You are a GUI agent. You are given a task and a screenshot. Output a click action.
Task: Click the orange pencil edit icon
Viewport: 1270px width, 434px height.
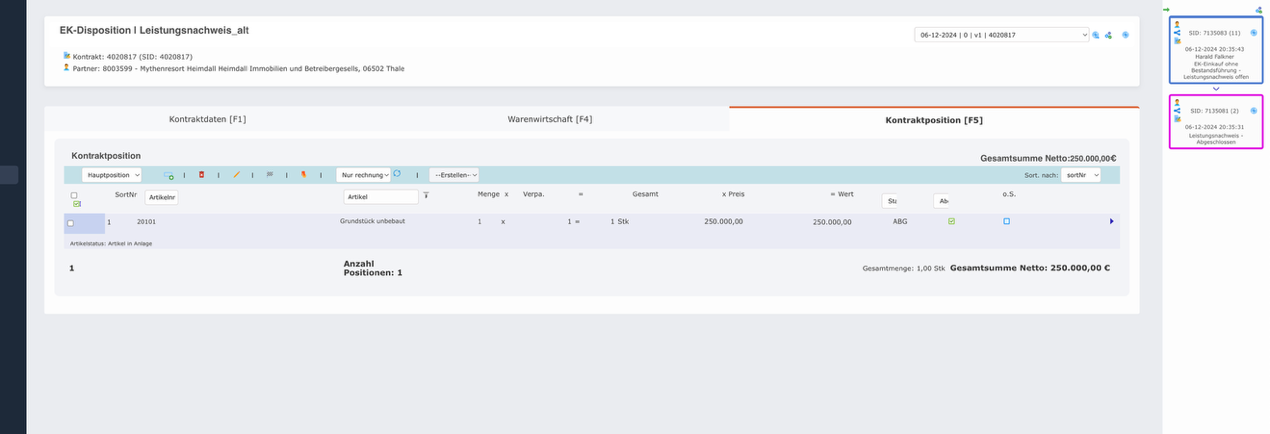[236, 175]
